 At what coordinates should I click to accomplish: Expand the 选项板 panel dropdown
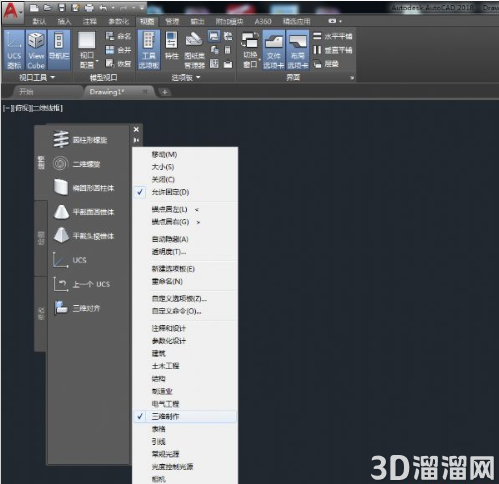[186, 78]
